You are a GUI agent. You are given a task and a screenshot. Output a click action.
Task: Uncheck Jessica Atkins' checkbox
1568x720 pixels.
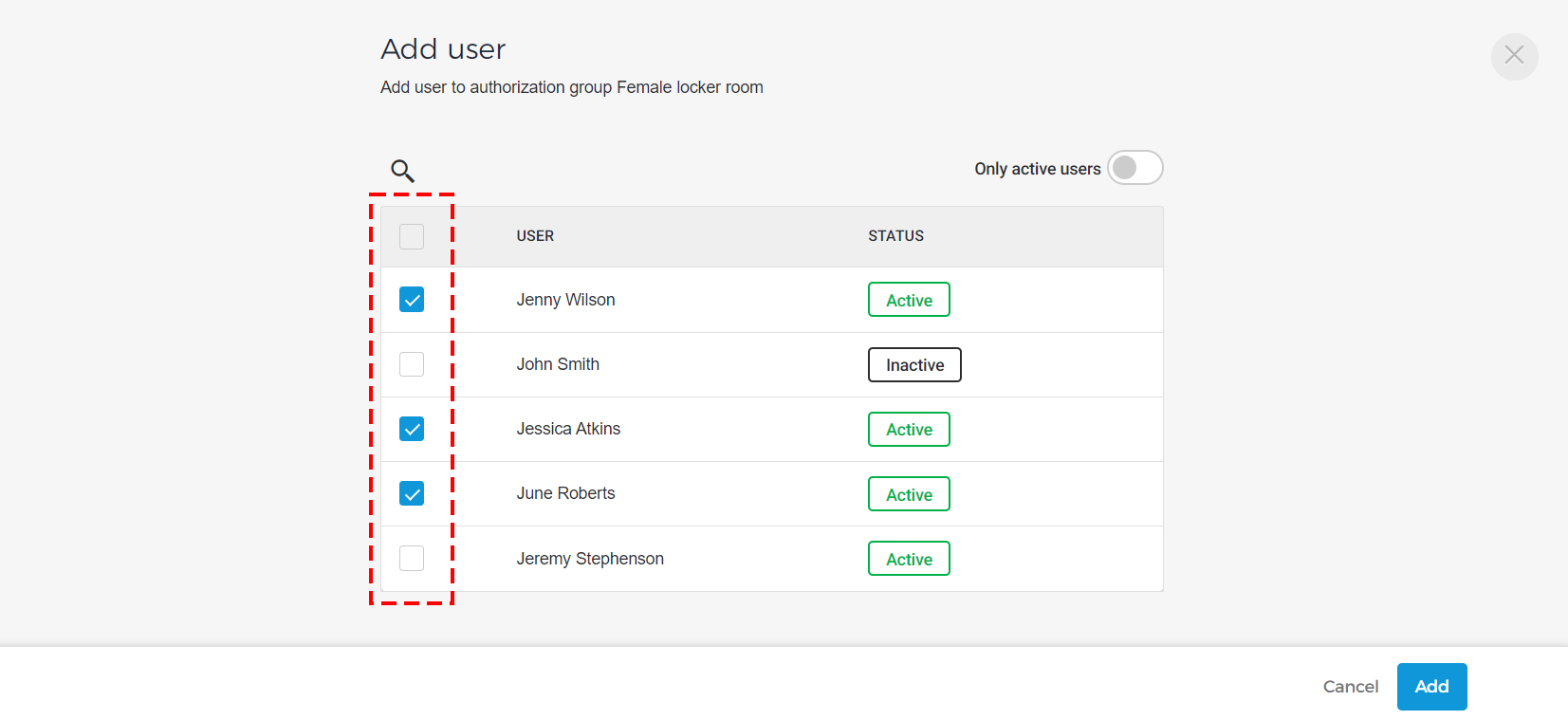click(x=412, y=429)
